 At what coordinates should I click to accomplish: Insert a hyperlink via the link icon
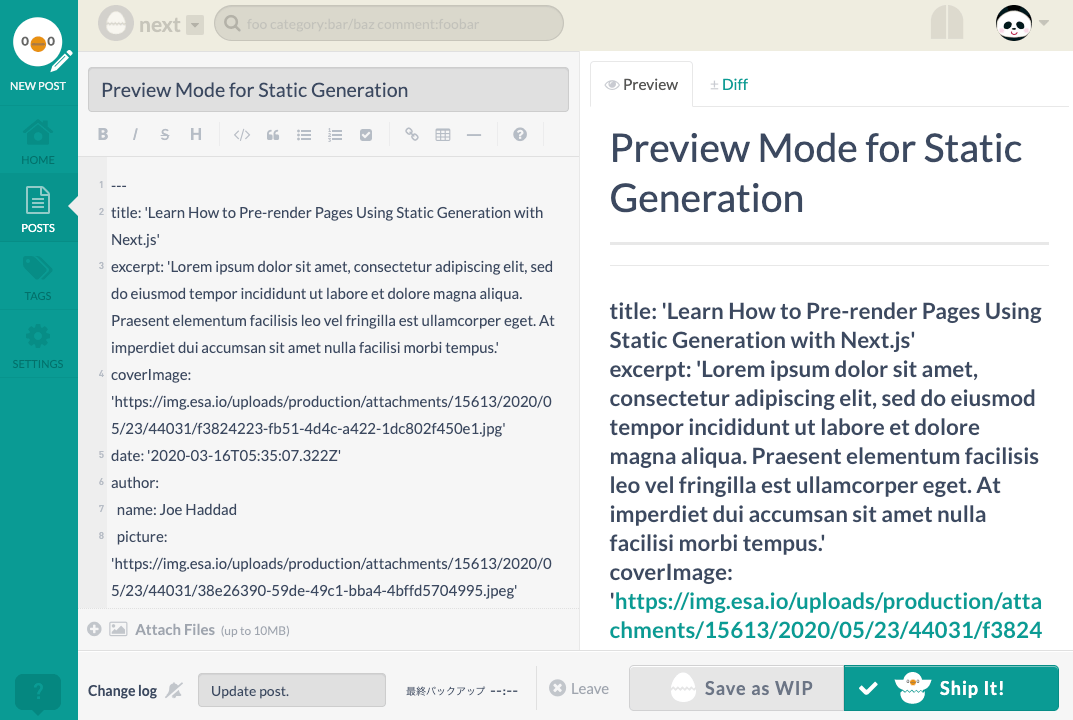(411, 135)
